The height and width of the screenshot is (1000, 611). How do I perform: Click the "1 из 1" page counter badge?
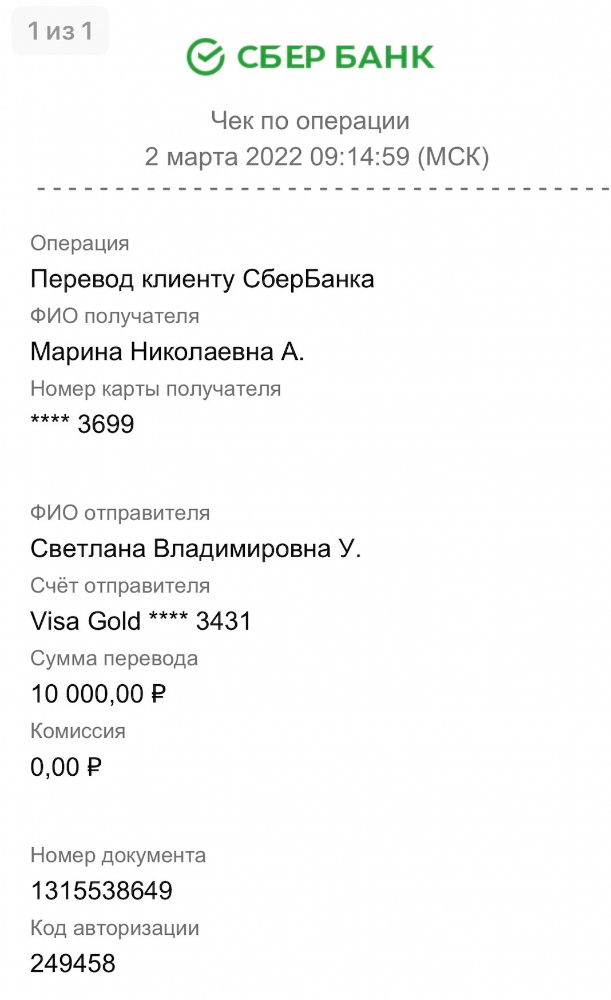click(x=60, y=32)
